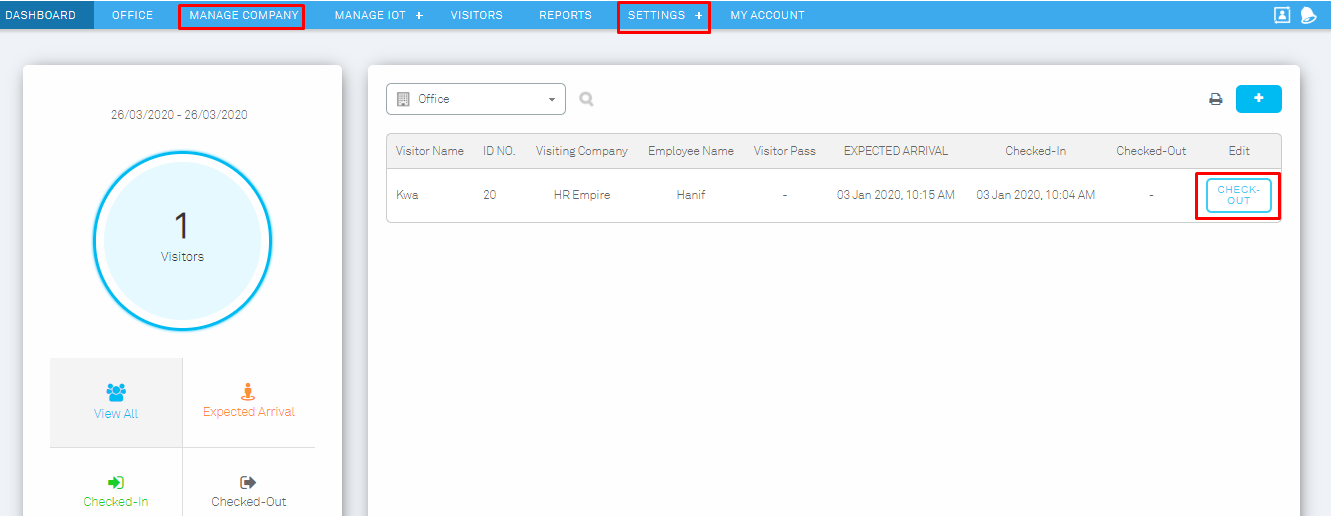Click expected arrival 03 Jan 2020, 10:15 AM
This screenshot has width=1331, height=516.
pyautogui.click(x=896, y=195)
